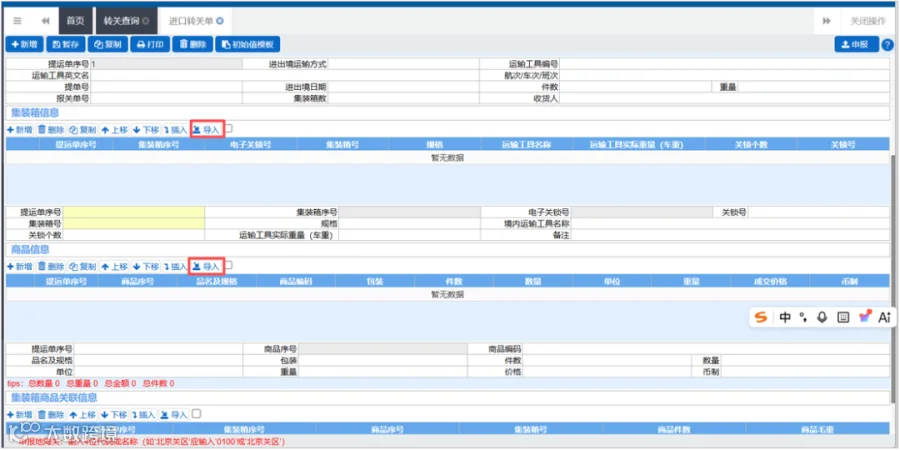900x450 pixels.
Task: Toggle the checkbox beside 集装箱信息 导入
Action: tap(228, 129)
